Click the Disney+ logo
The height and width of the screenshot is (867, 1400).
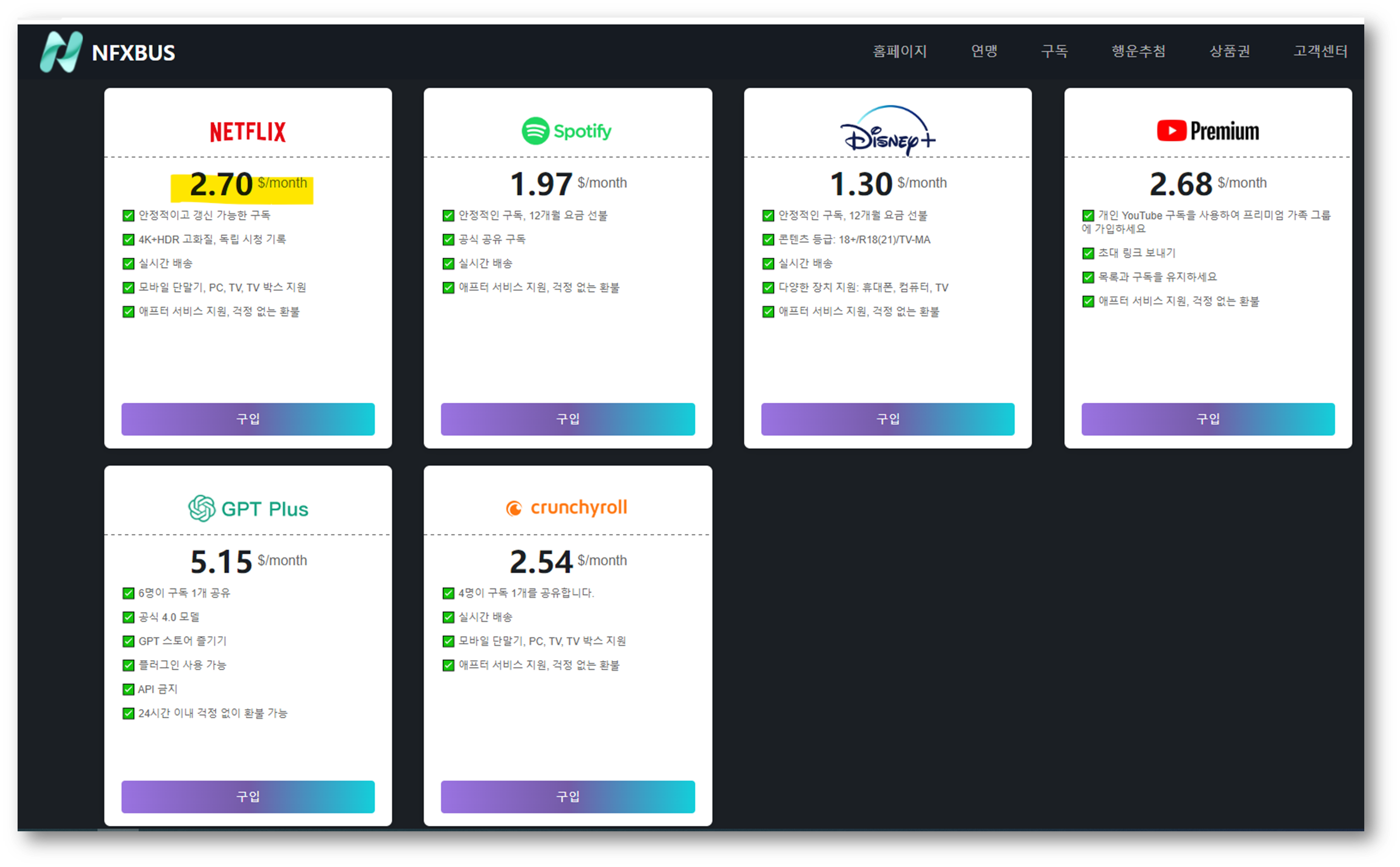pos(887,130)
